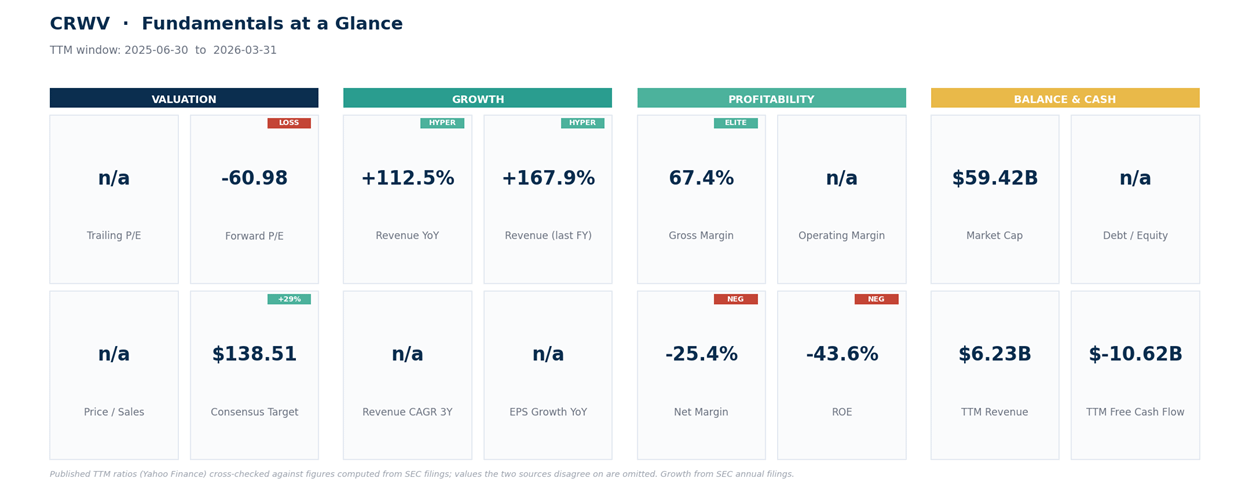Screen dimensions: 1249x489
Task: Click the LOSS badge on Forward P/E
Action: click(x=289, y=123)
